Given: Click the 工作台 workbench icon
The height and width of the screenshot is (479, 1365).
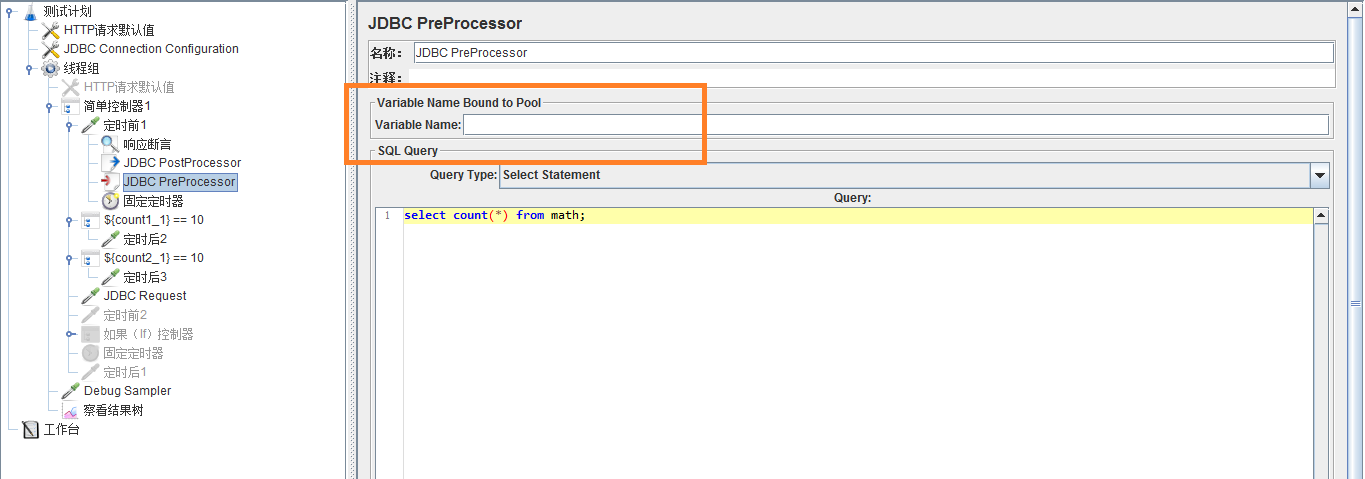Looking at the screenshot, I should pyautogui.click(x=30, y=430).
